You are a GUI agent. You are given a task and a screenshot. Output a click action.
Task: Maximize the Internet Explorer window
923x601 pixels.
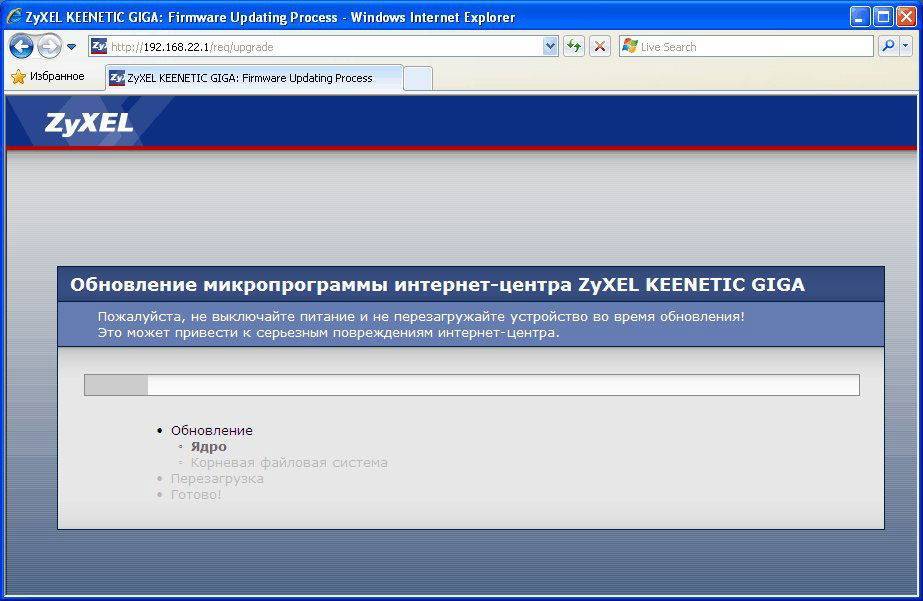coord(883,17)
